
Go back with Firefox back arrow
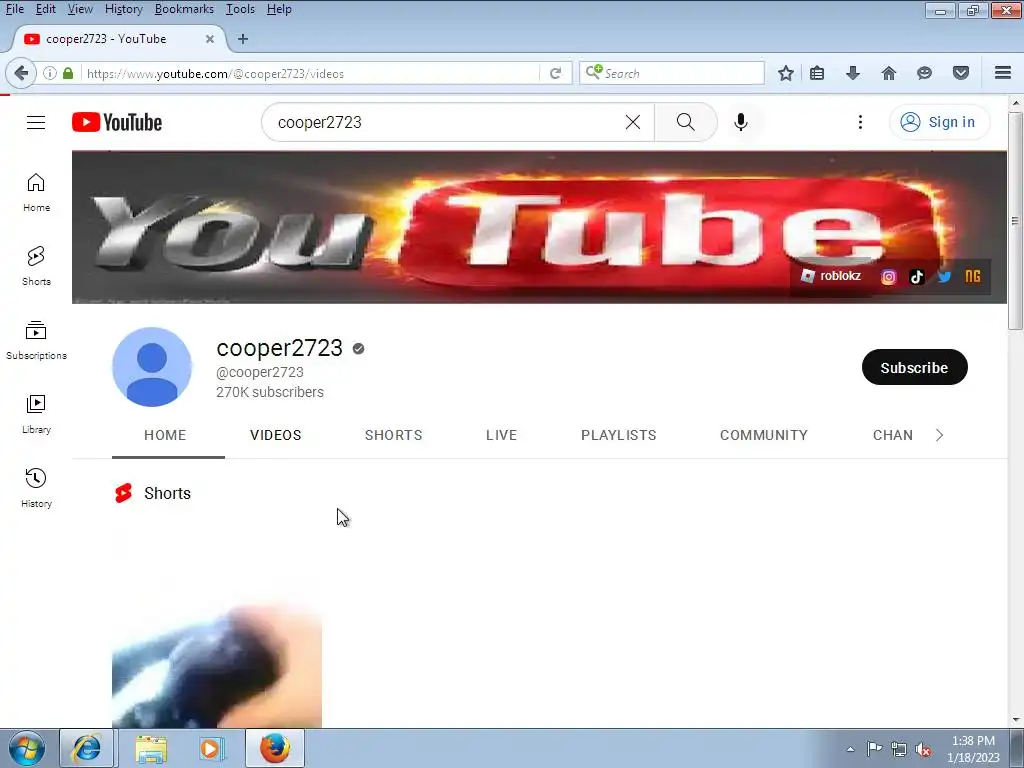click(x=21, y=73)
